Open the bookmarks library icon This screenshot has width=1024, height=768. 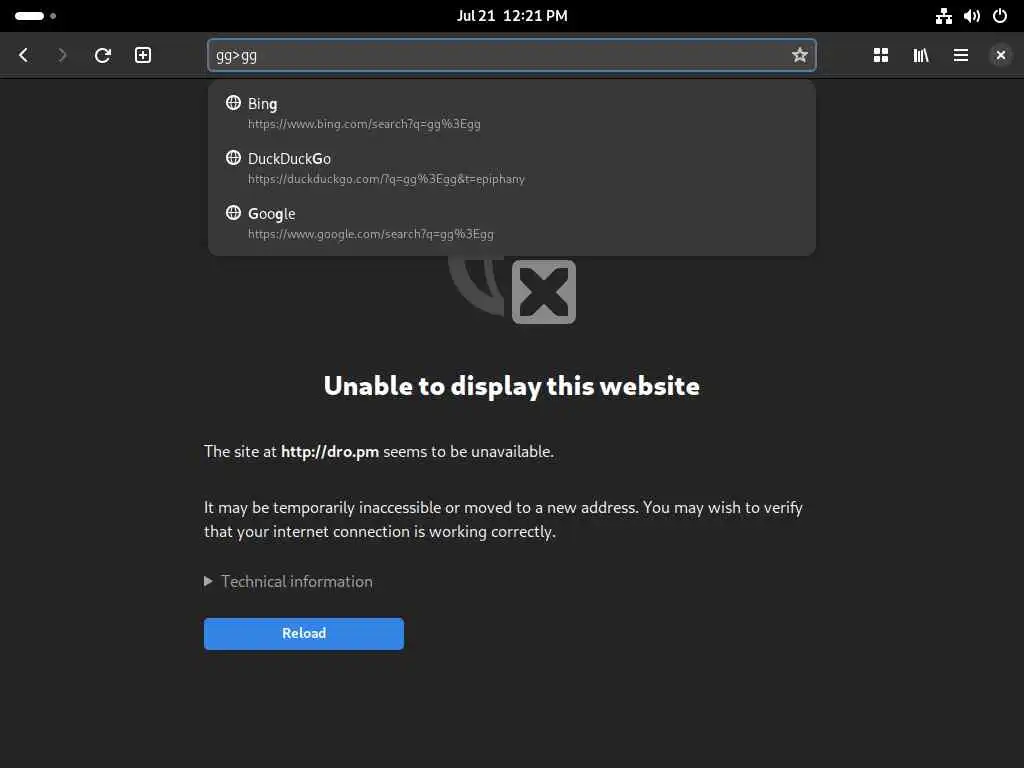pyautogui.click(x=921, y=56)
